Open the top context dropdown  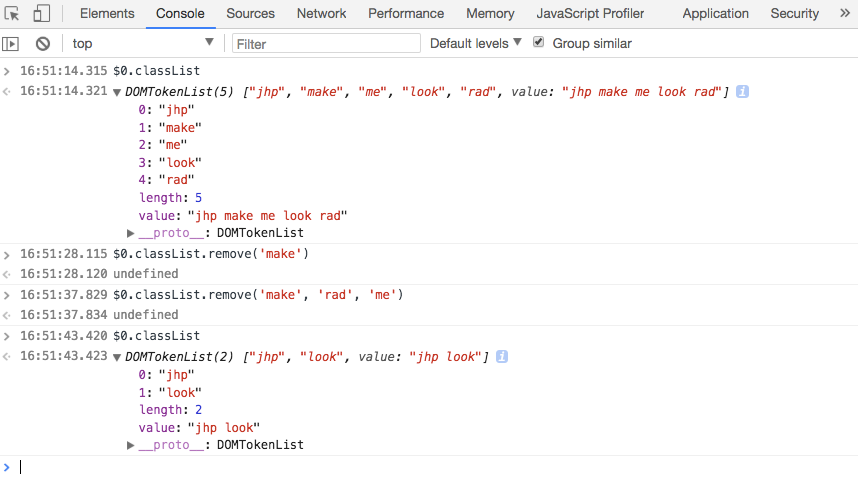[142, 43]
